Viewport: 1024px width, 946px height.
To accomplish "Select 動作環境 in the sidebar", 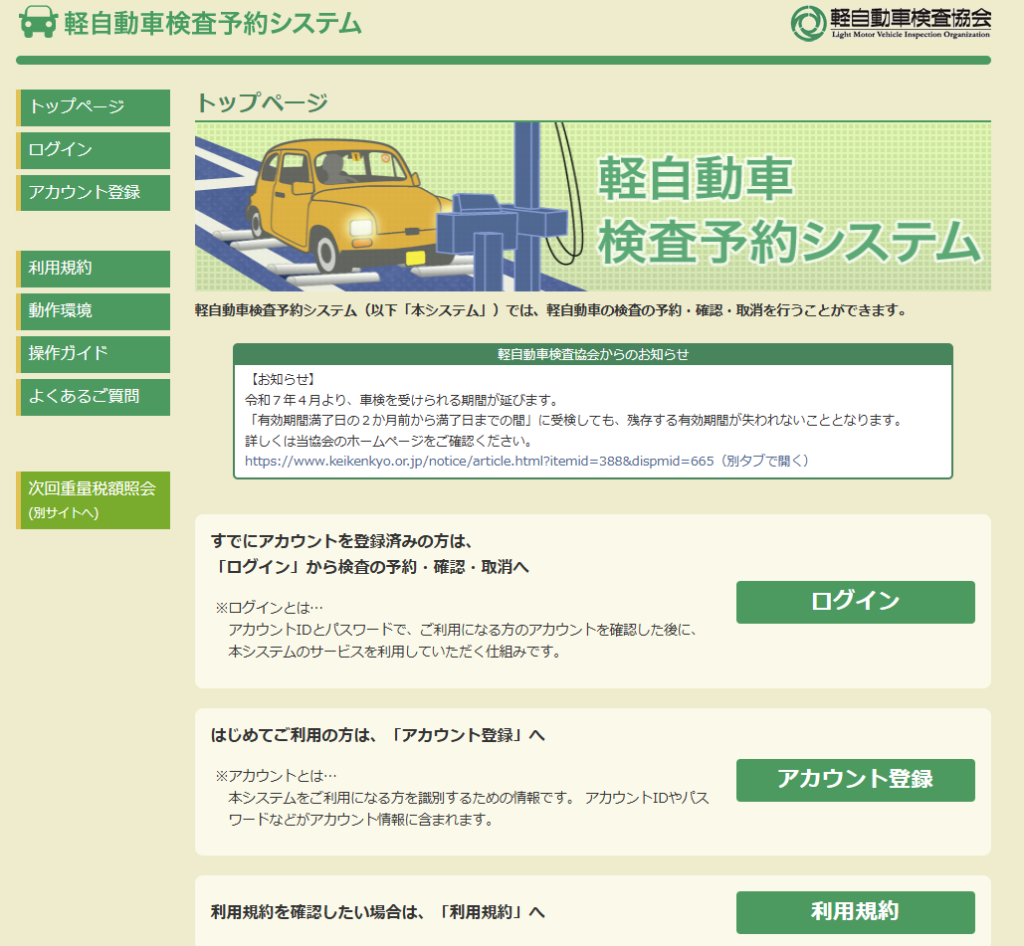I will tap(94, 311).
